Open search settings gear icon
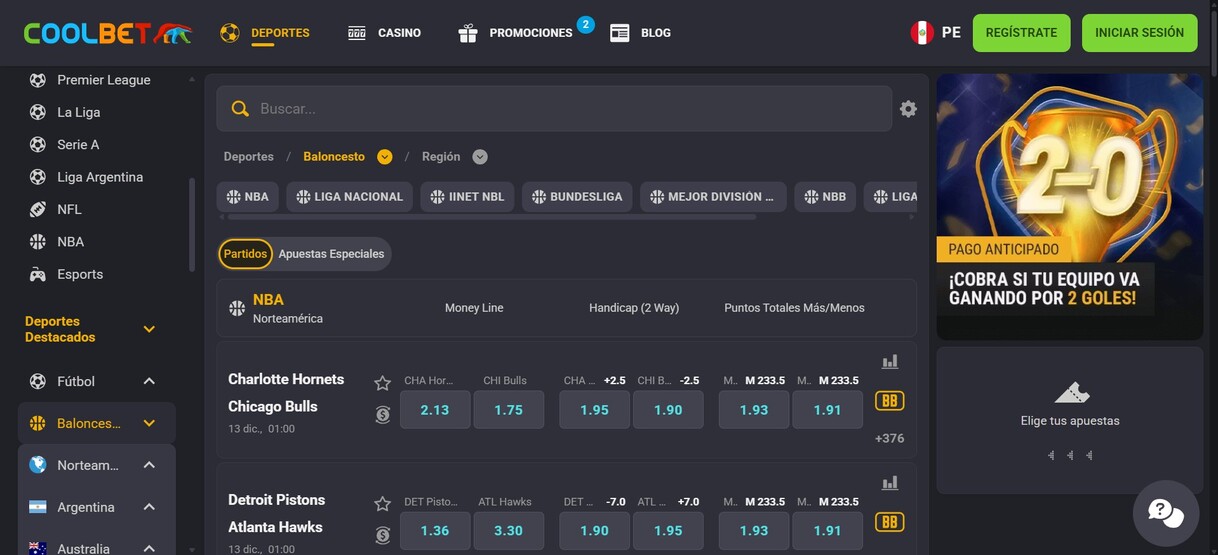 click(x=908, y=109)
